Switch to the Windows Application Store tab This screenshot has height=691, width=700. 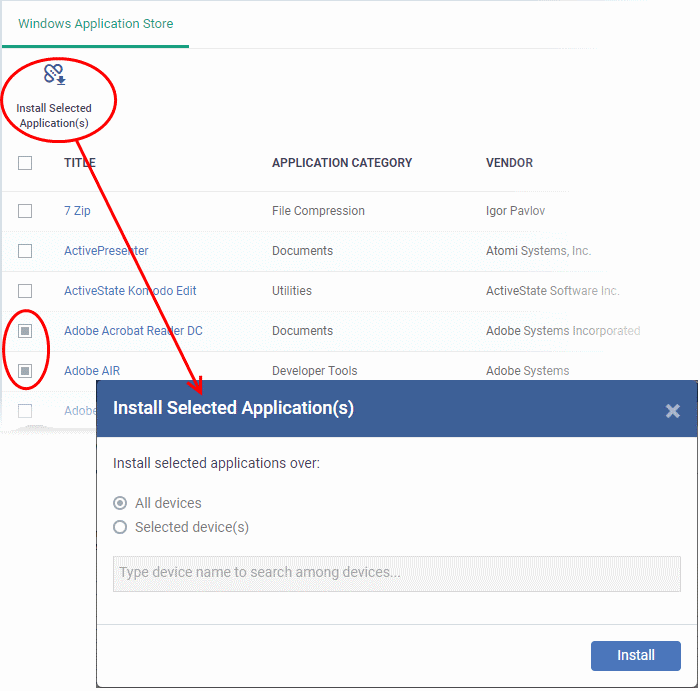tap(96, 24)
